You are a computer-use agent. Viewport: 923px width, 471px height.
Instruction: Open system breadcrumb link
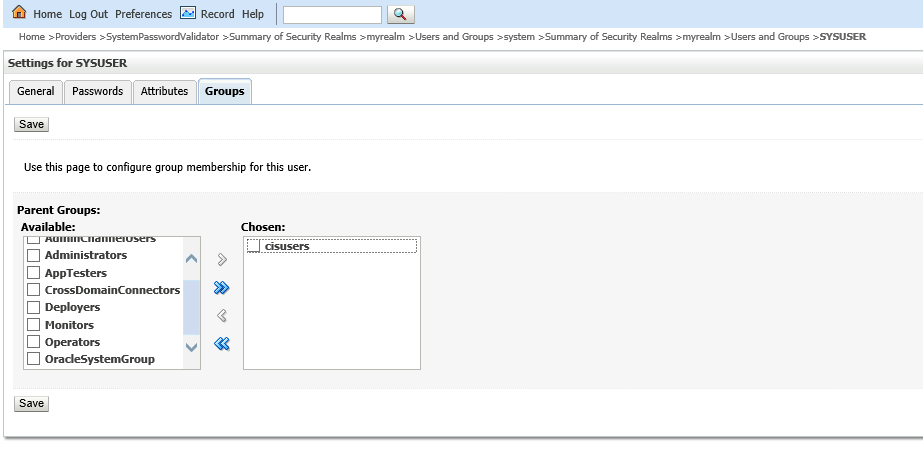tap(519, 37)
